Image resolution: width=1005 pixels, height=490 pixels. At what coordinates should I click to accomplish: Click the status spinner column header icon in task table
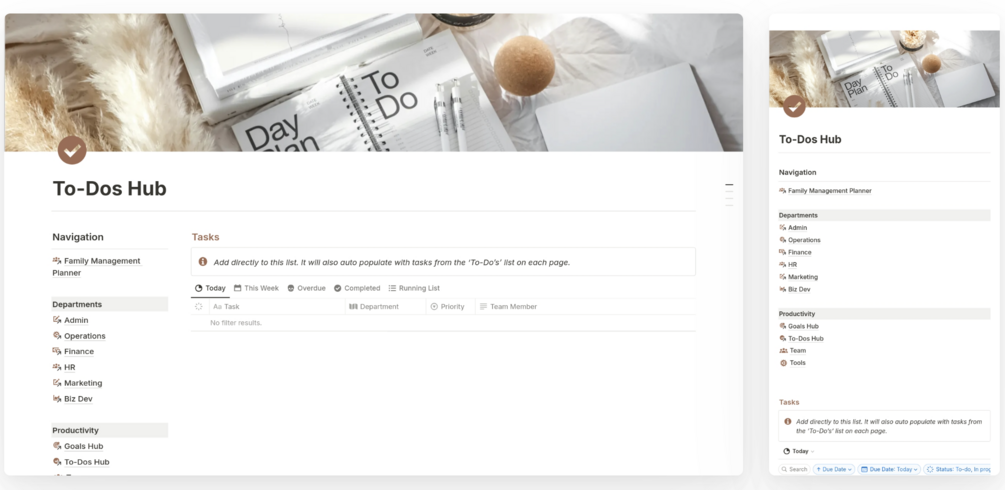(199, 307)
